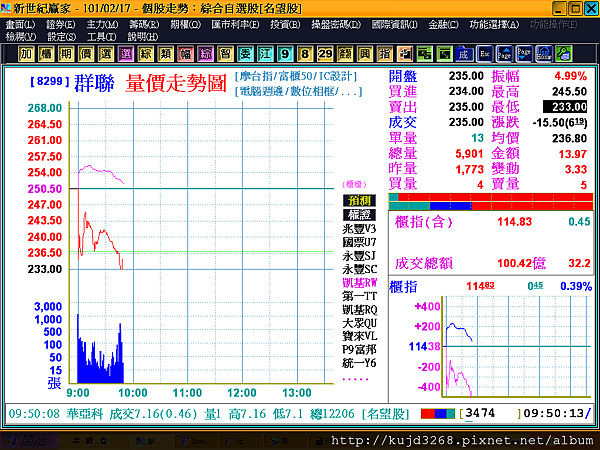Open the 畫面(L) menu
The height and width of the screenshot is (450, 600).
pyautogui.click(x=20, y=25)
